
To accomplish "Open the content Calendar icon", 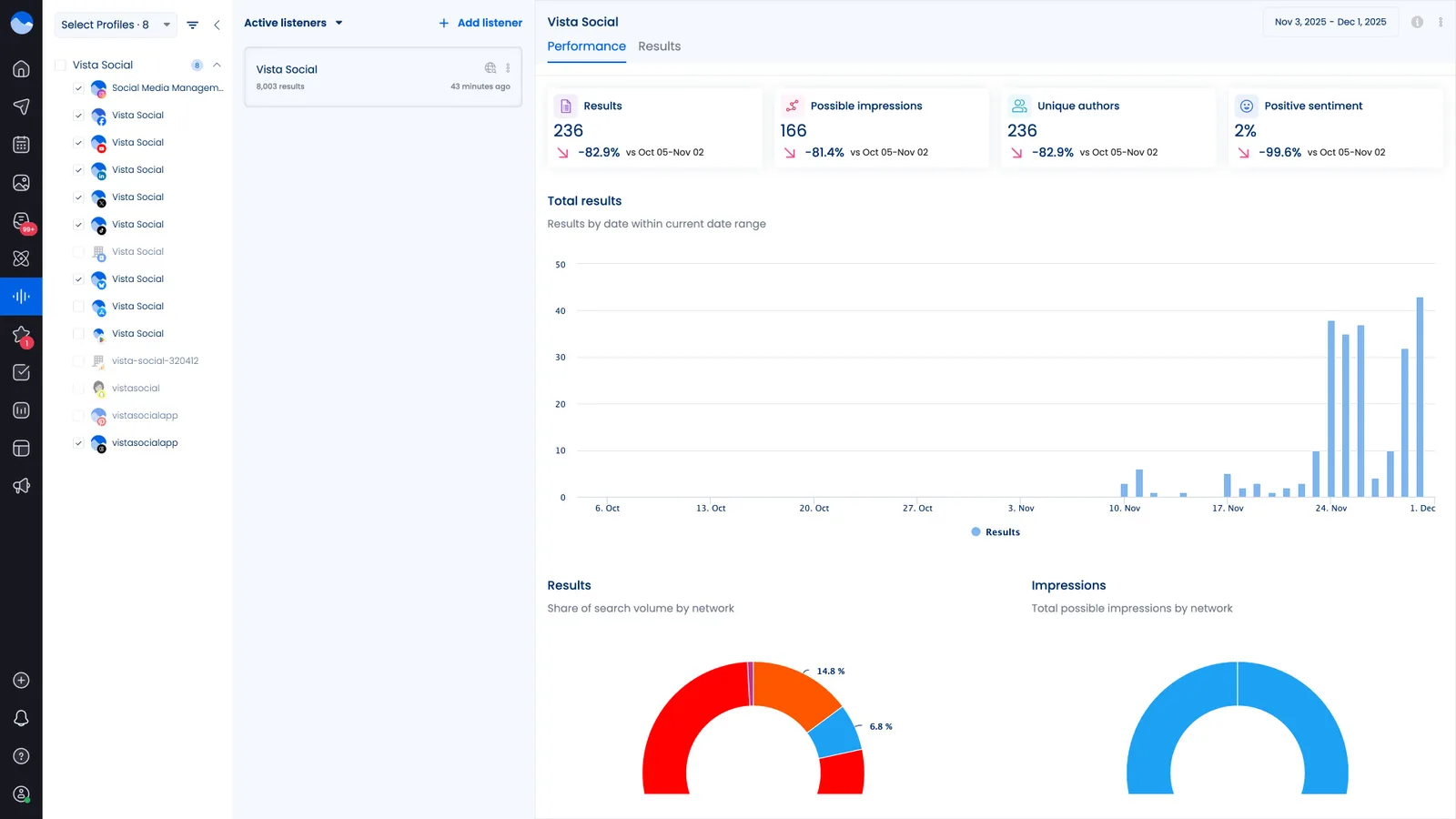I will click(x=21, y=144).
